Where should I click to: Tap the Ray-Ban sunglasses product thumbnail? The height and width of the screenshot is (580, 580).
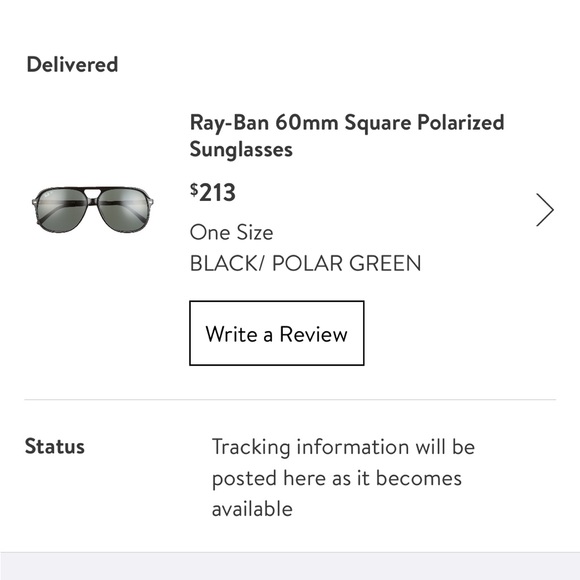pos(92,210)
